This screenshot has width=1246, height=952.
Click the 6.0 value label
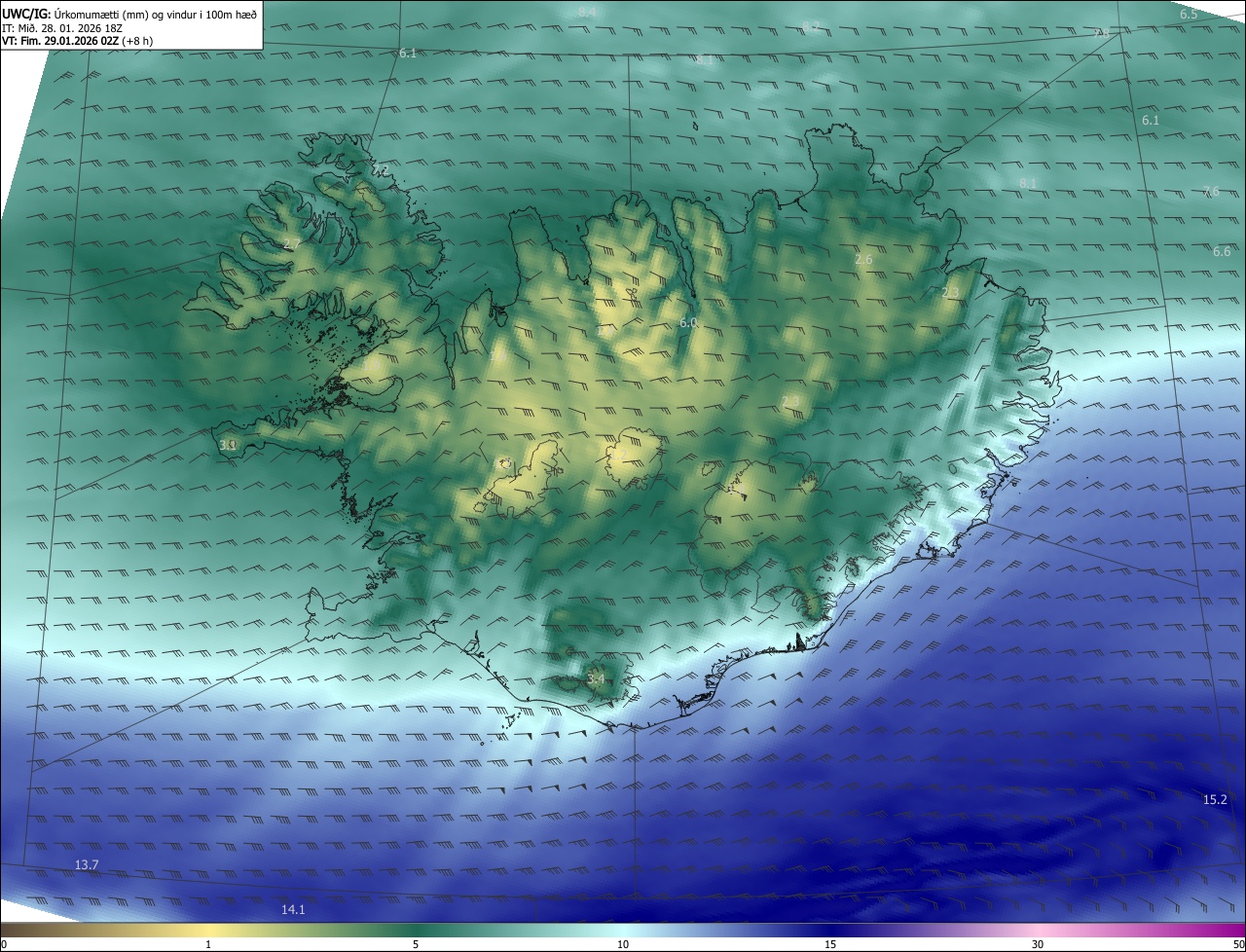point(688,322)
